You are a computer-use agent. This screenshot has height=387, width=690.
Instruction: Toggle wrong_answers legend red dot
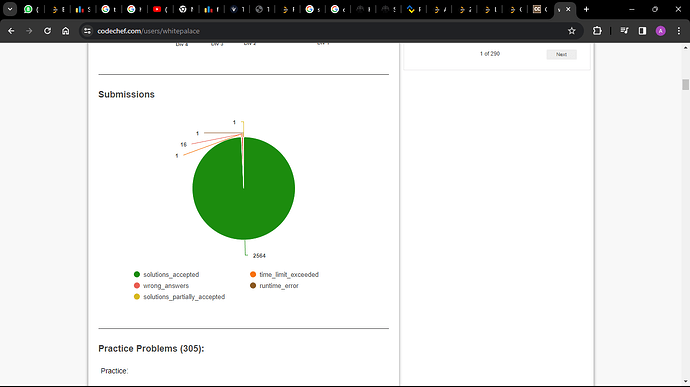point(137,286)
